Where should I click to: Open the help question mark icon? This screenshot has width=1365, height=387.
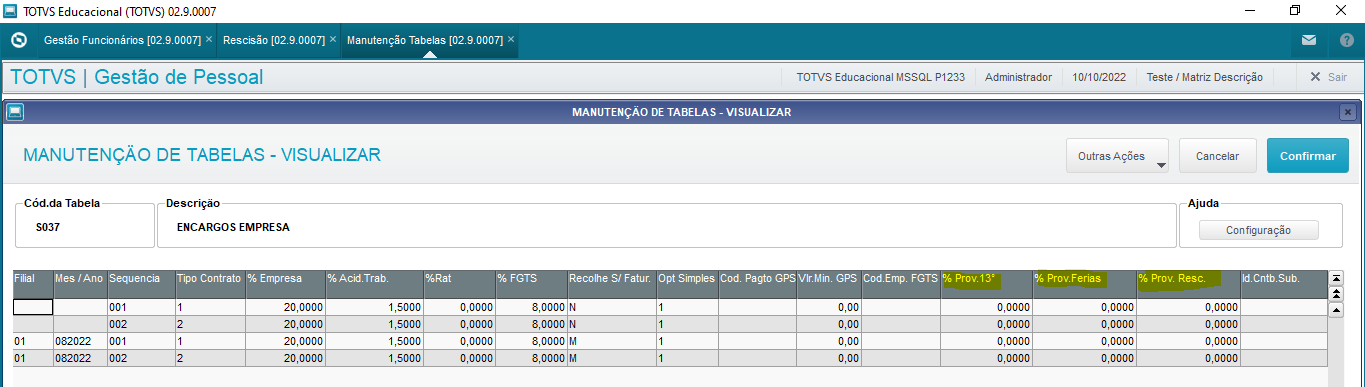click(1346, 41)
